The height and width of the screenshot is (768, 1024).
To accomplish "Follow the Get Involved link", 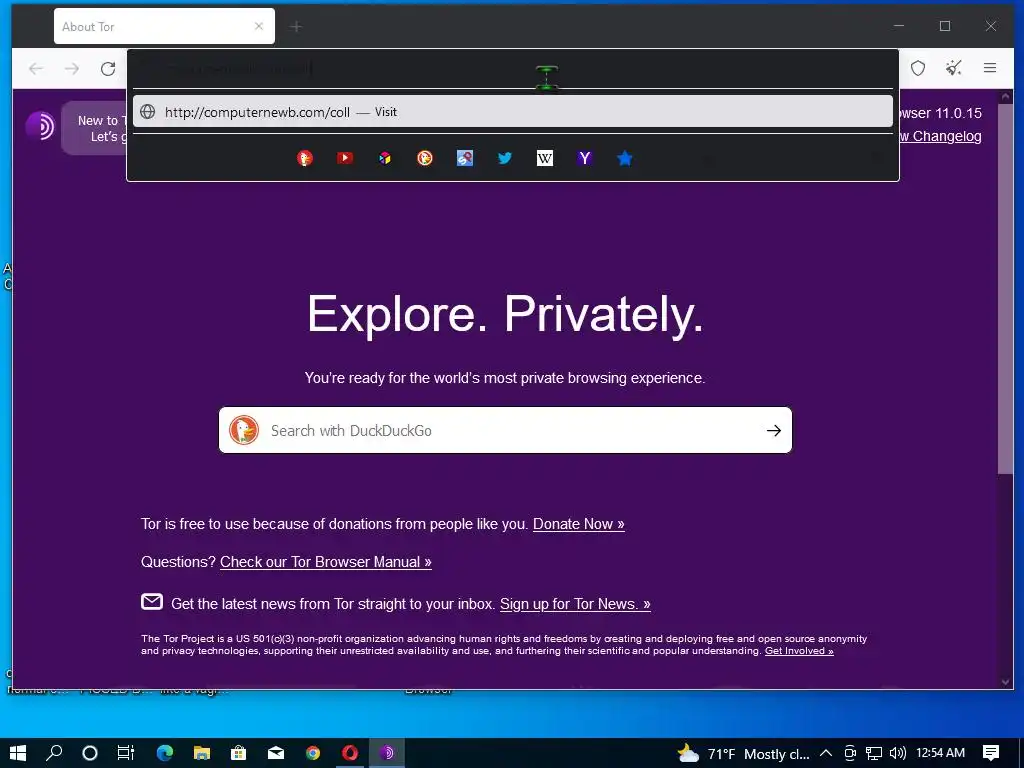I will click(799, 650).
